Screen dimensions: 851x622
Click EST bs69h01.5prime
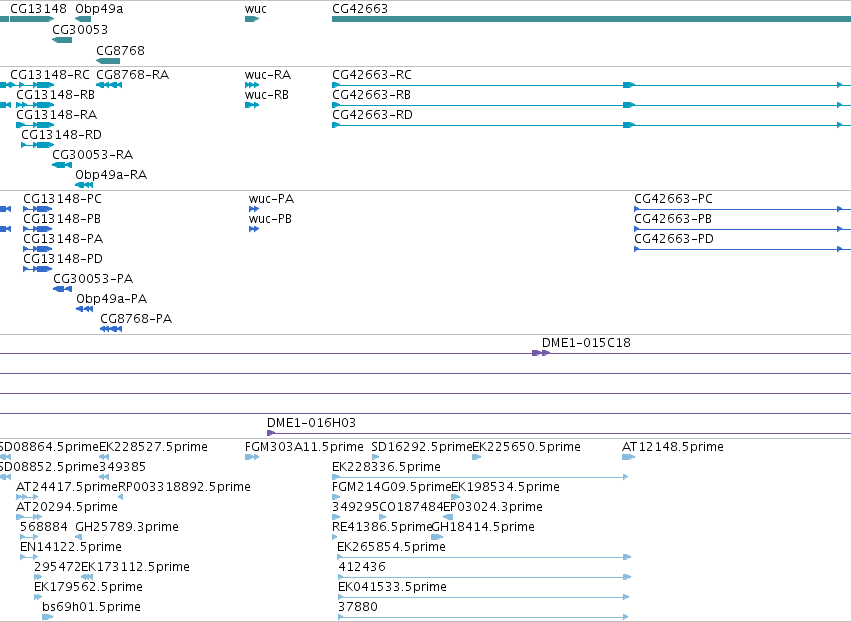point(91,607)
